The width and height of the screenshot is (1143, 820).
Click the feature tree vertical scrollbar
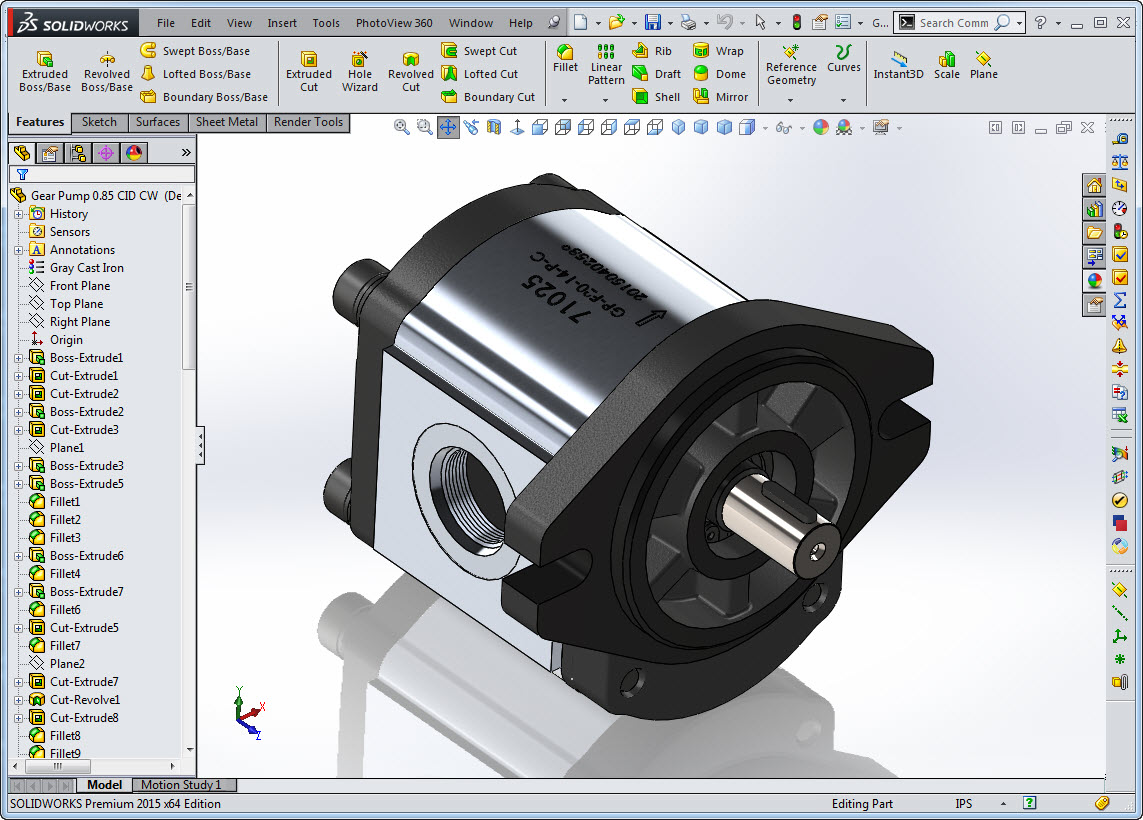pos(190,286)
